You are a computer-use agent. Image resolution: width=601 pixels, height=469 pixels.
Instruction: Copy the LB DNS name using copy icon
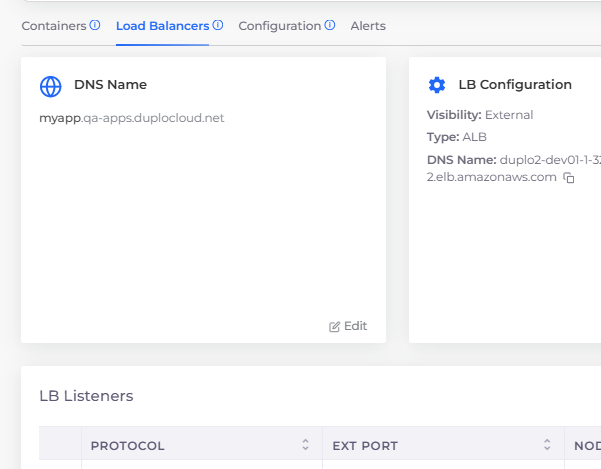tap(569, 178)
